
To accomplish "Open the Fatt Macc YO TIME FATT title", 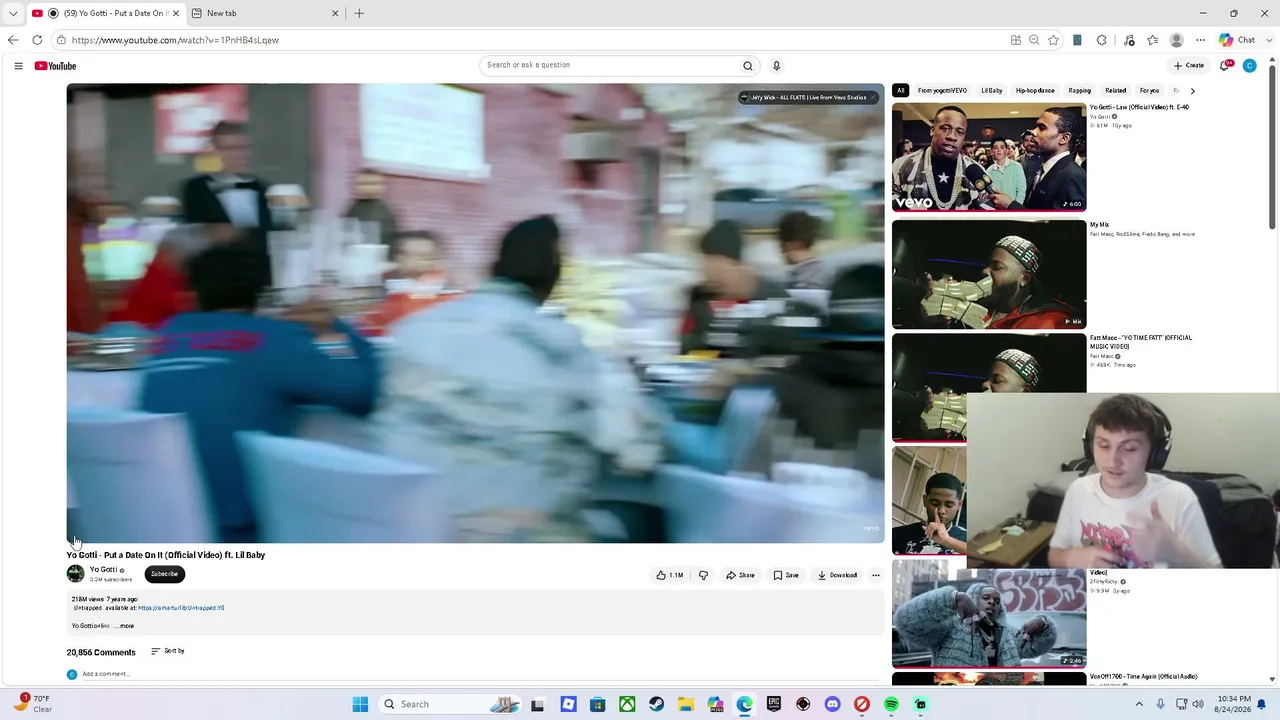I will (x=1141, y=342).
